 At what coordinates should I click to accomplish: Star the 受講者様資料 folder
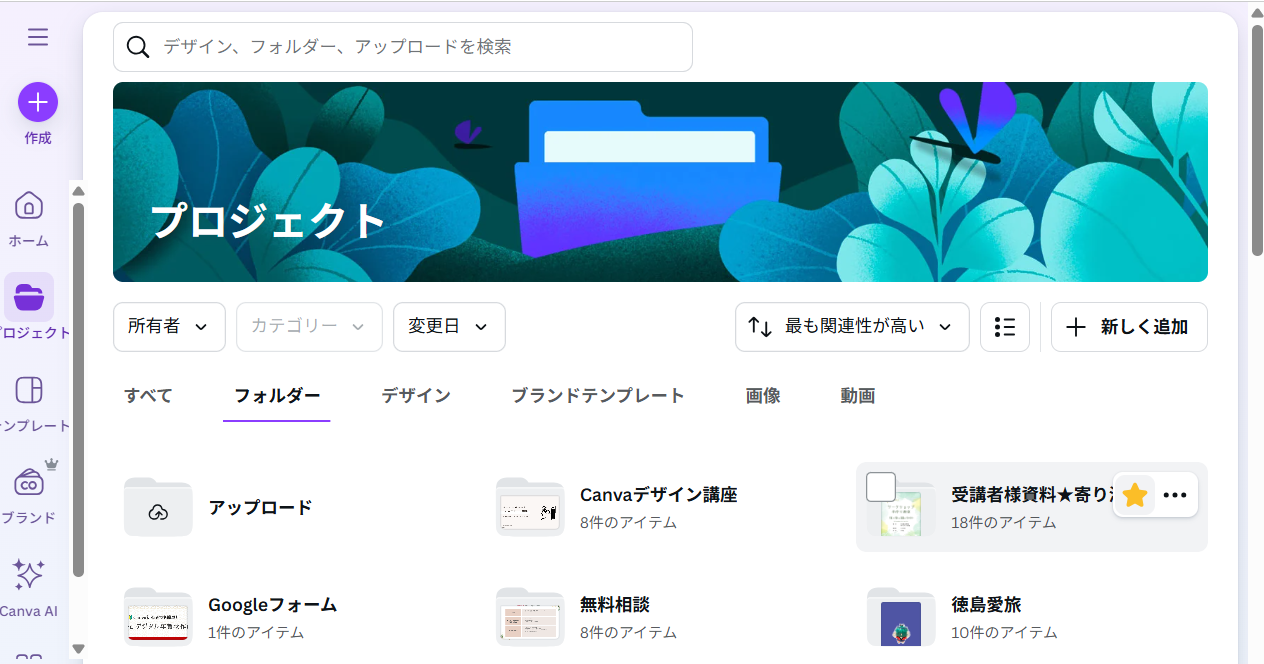point(1135,495)
